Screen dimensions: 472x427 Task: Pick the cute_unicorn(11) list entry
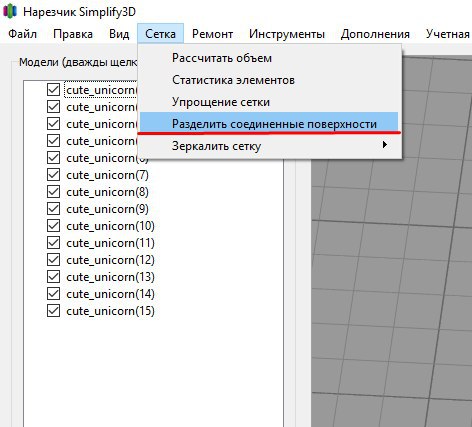click(110, 243)
